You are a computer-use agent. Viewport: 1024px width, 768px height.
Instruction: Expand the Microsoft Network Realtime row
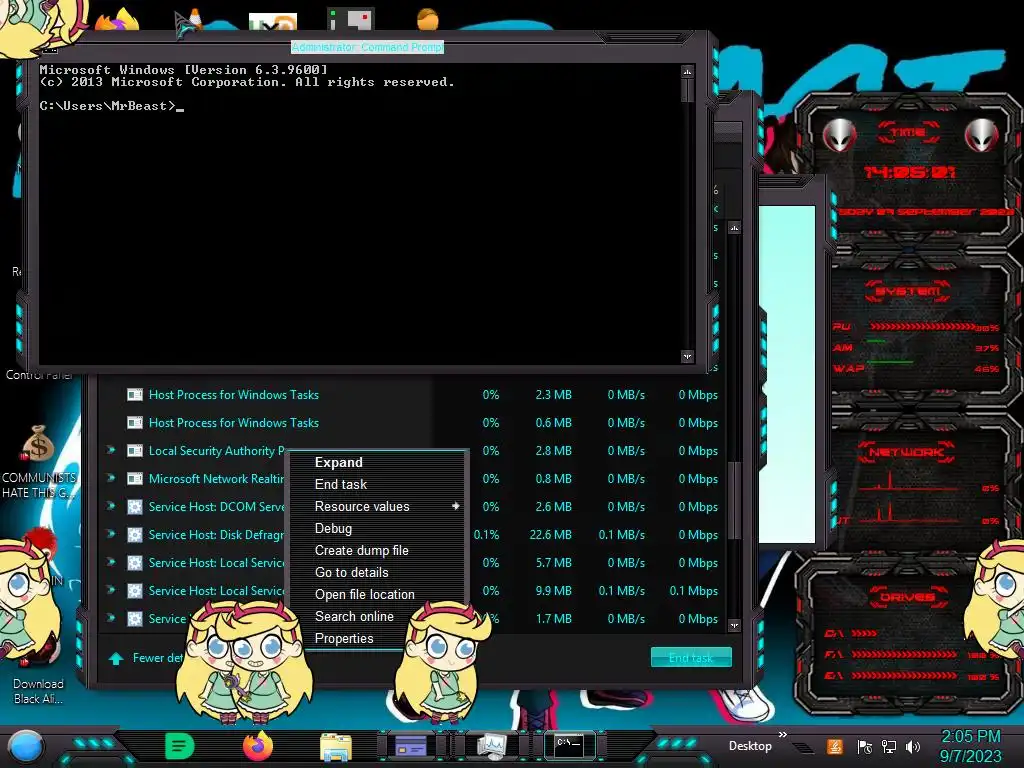[111, 478]
